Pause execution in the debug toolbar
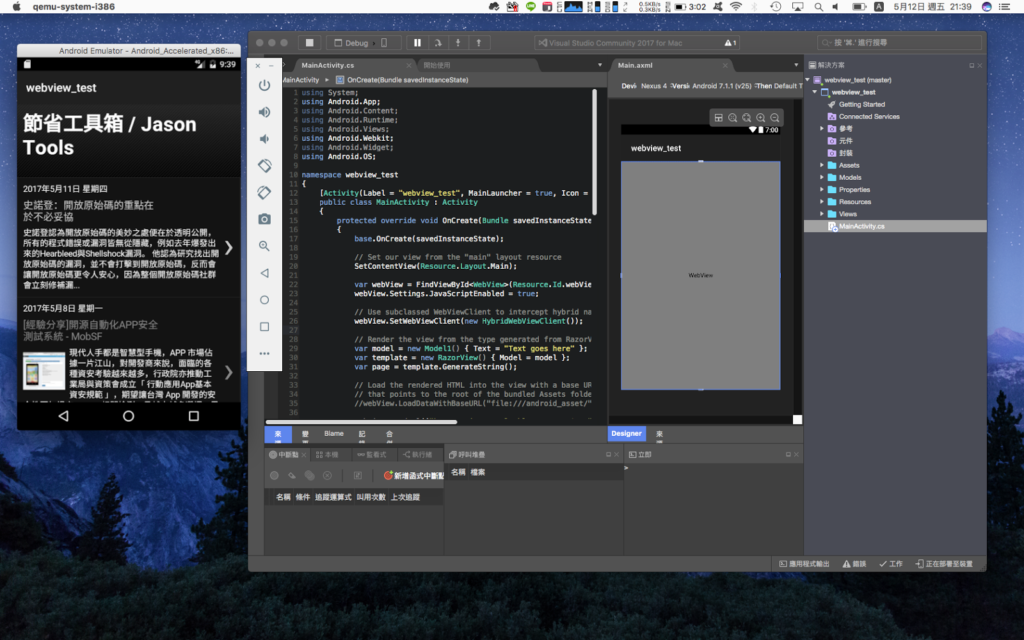This screenshot has height=640, width=1024. point(417,42)
